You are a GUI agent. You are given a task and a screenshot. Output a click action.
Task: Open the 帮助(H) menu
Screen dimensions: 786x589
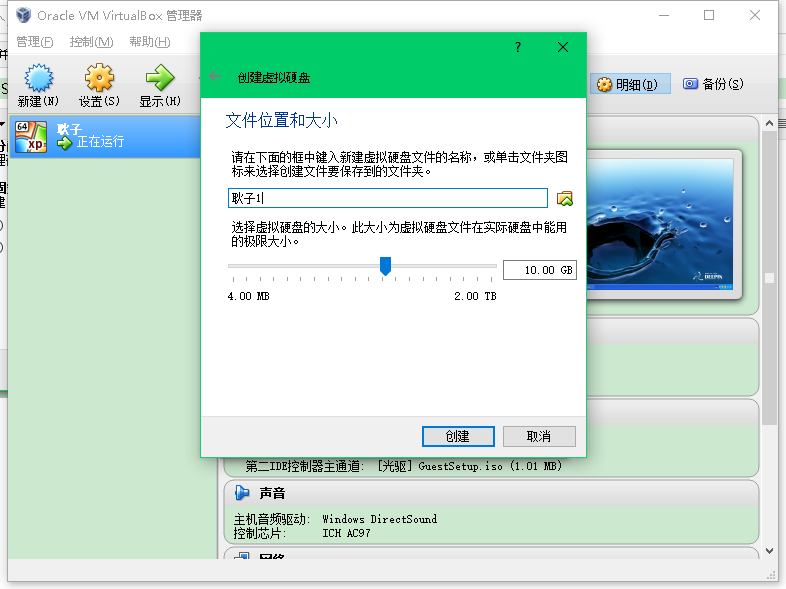[150, 42]
